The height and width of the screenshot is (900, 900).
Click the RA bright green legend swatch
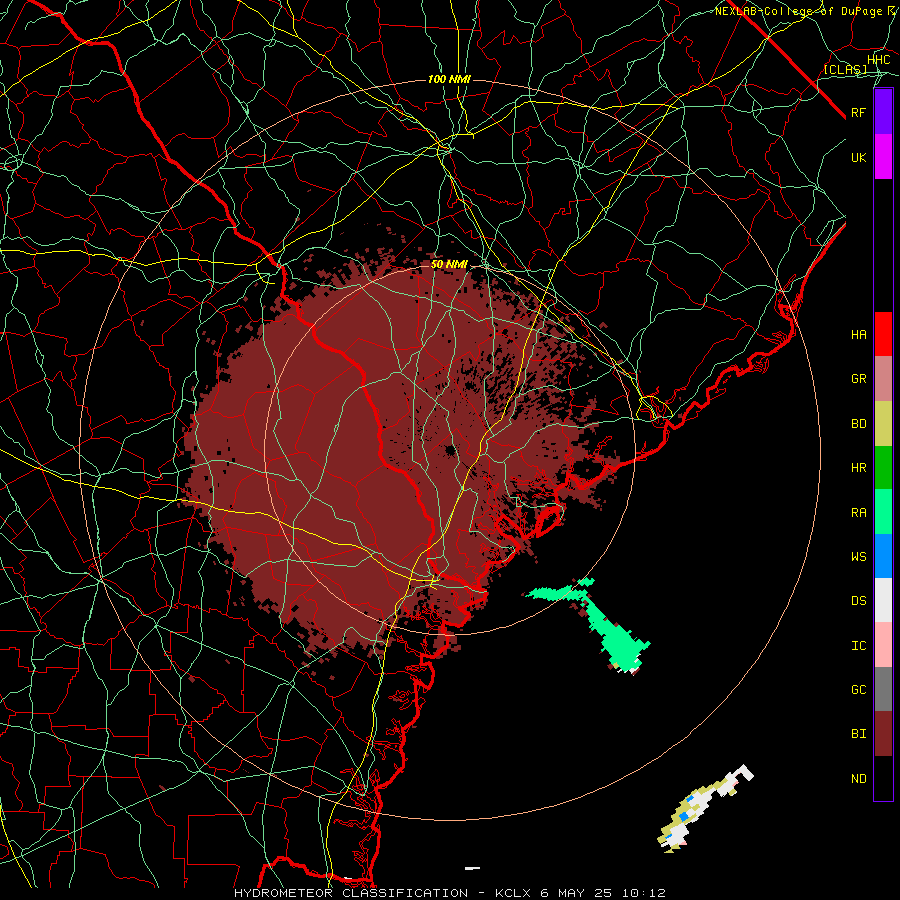pos(883,512)
